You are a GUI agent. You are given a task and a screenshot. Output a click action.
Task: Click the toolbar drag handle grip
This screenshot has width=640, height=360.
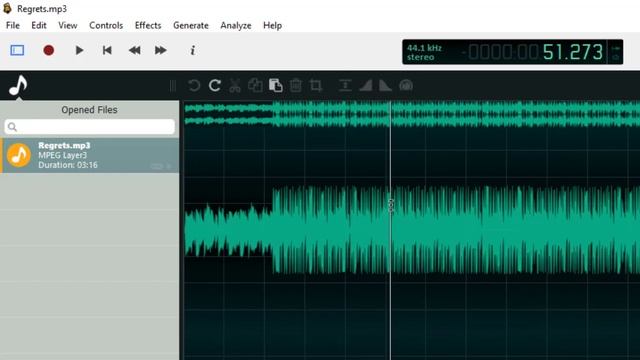173,86
